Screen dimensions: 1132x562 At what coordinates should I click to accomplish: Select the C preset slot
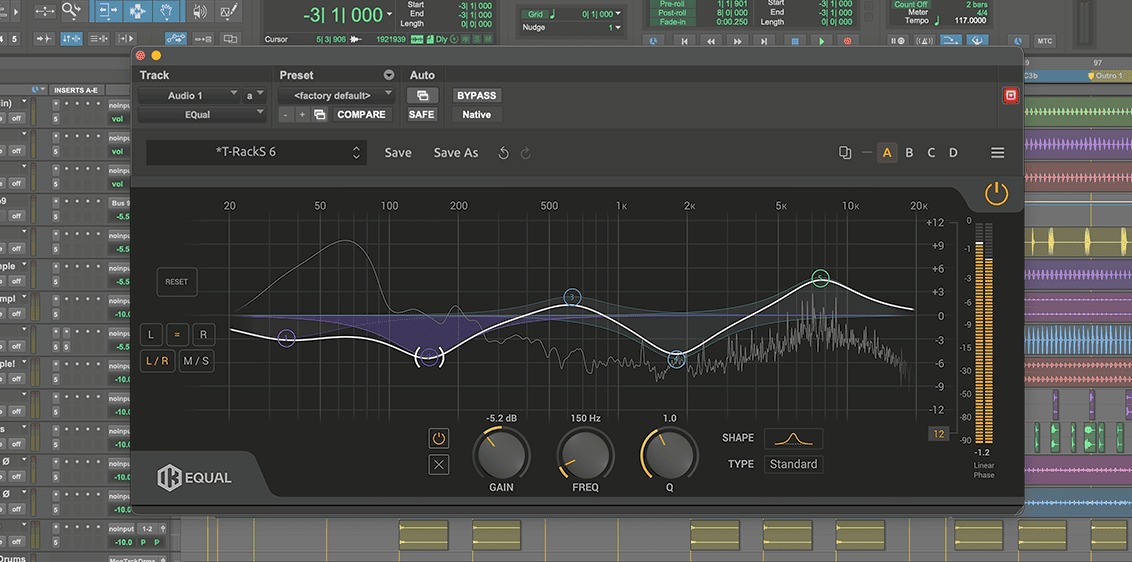(x=931, y=152)
